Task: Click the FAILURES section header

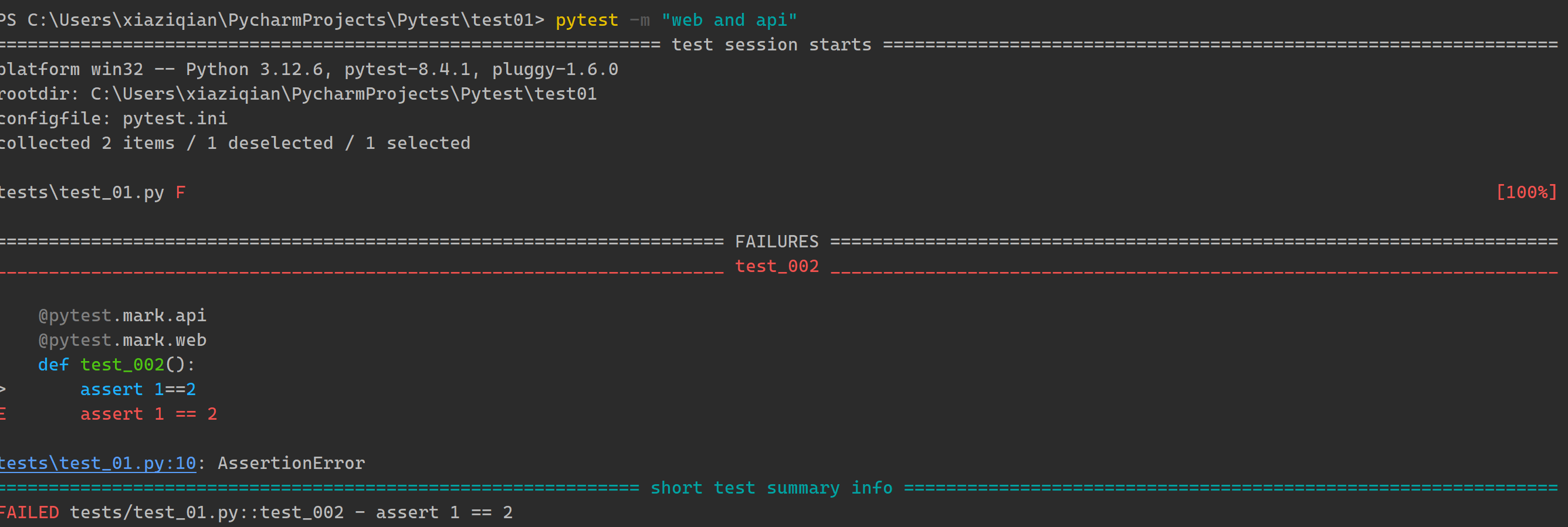Action: coord(777,242)
